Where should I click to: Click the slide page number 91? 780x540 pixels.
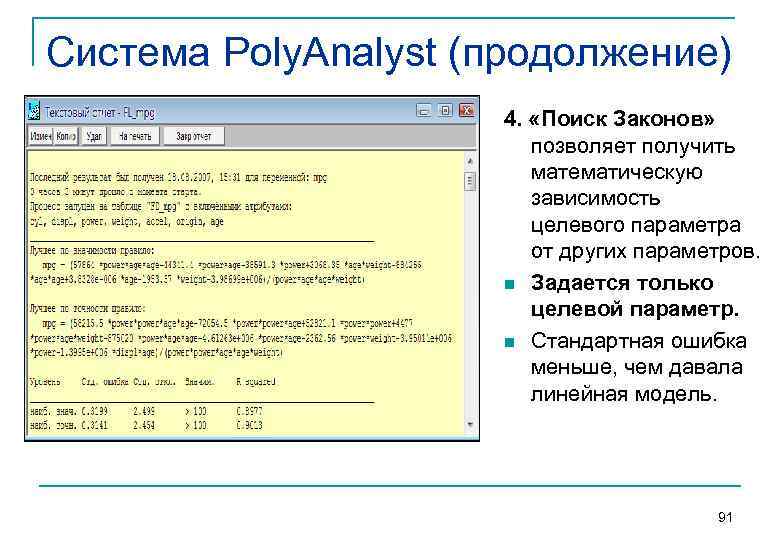[x=725, y=517]
